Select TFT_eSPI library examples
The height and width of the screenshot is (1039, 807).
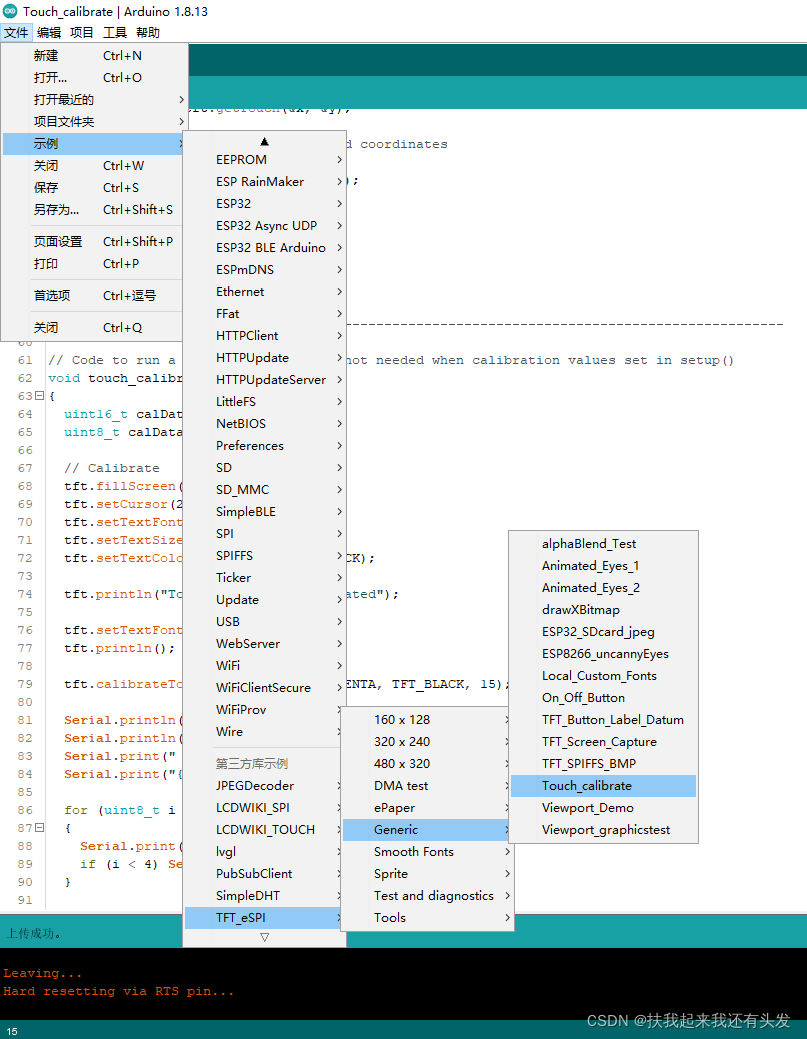[x=264, y=918]
